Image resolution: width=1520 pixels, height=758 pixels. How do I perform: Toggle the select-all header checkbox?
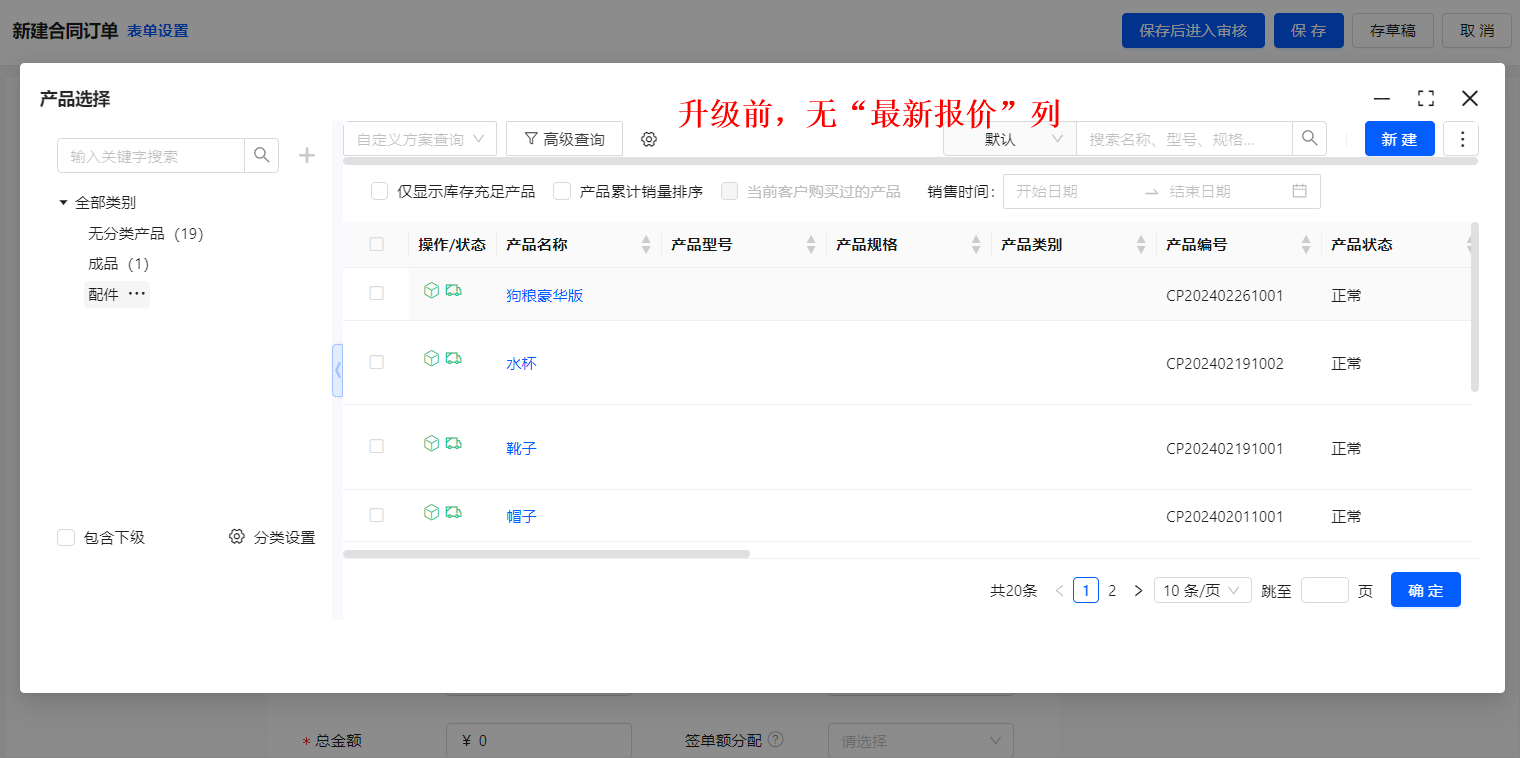point(376,244)
